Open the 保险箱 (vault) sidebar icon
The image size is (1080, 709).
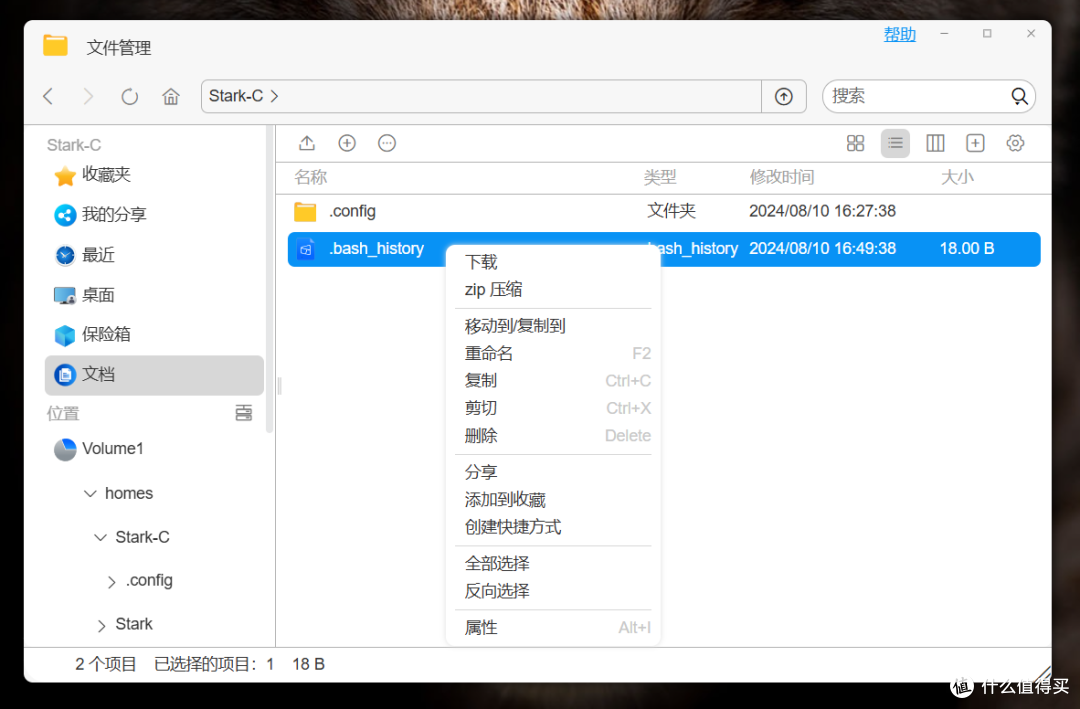63,334
